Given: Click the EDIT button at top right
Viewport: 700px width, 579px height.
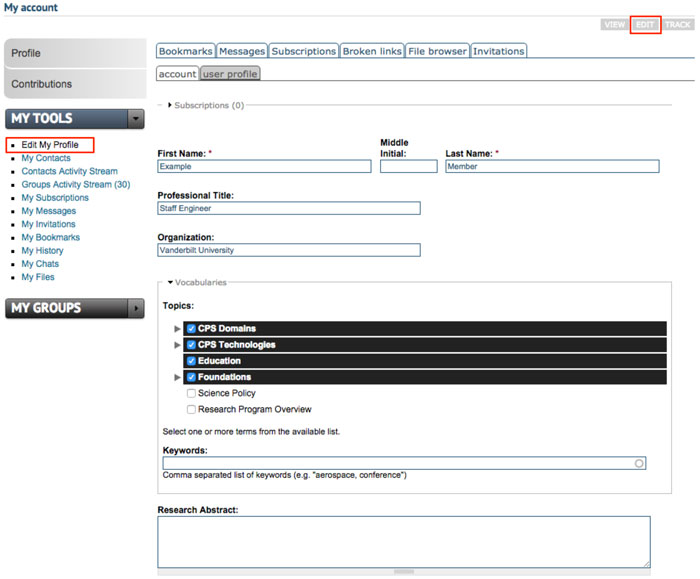Looking at the screenshot, I should (645, 24).
